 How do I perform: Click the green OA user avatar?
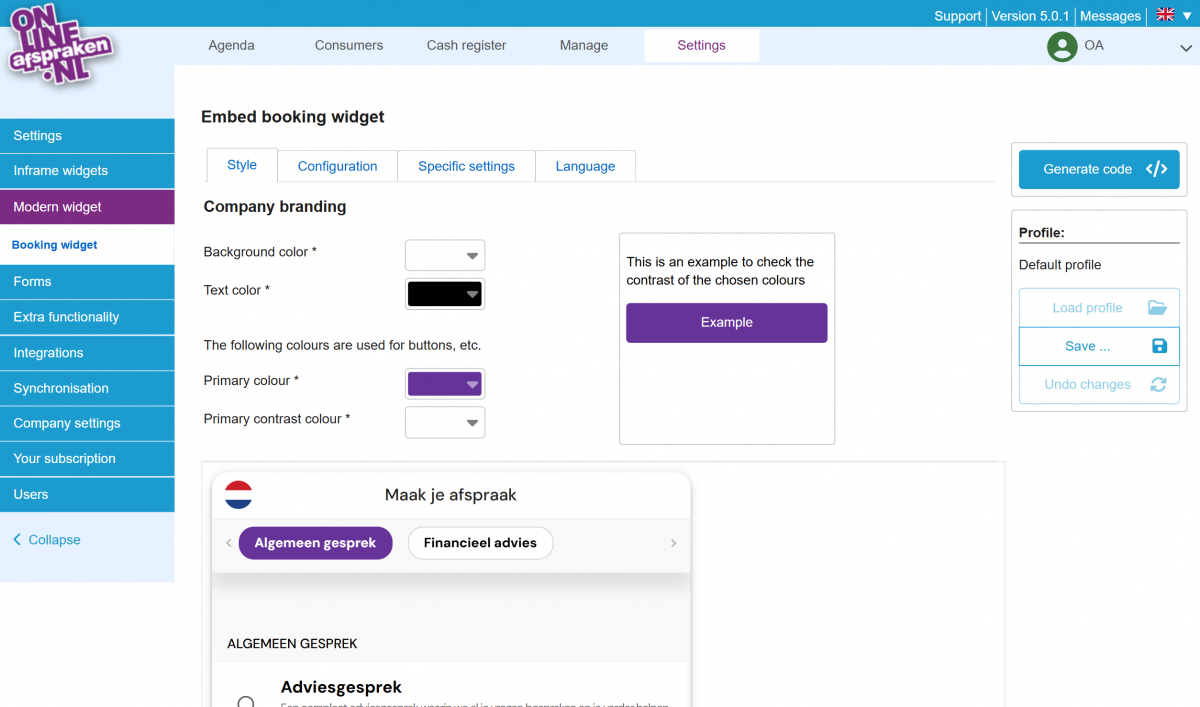tap(1061, 46)
